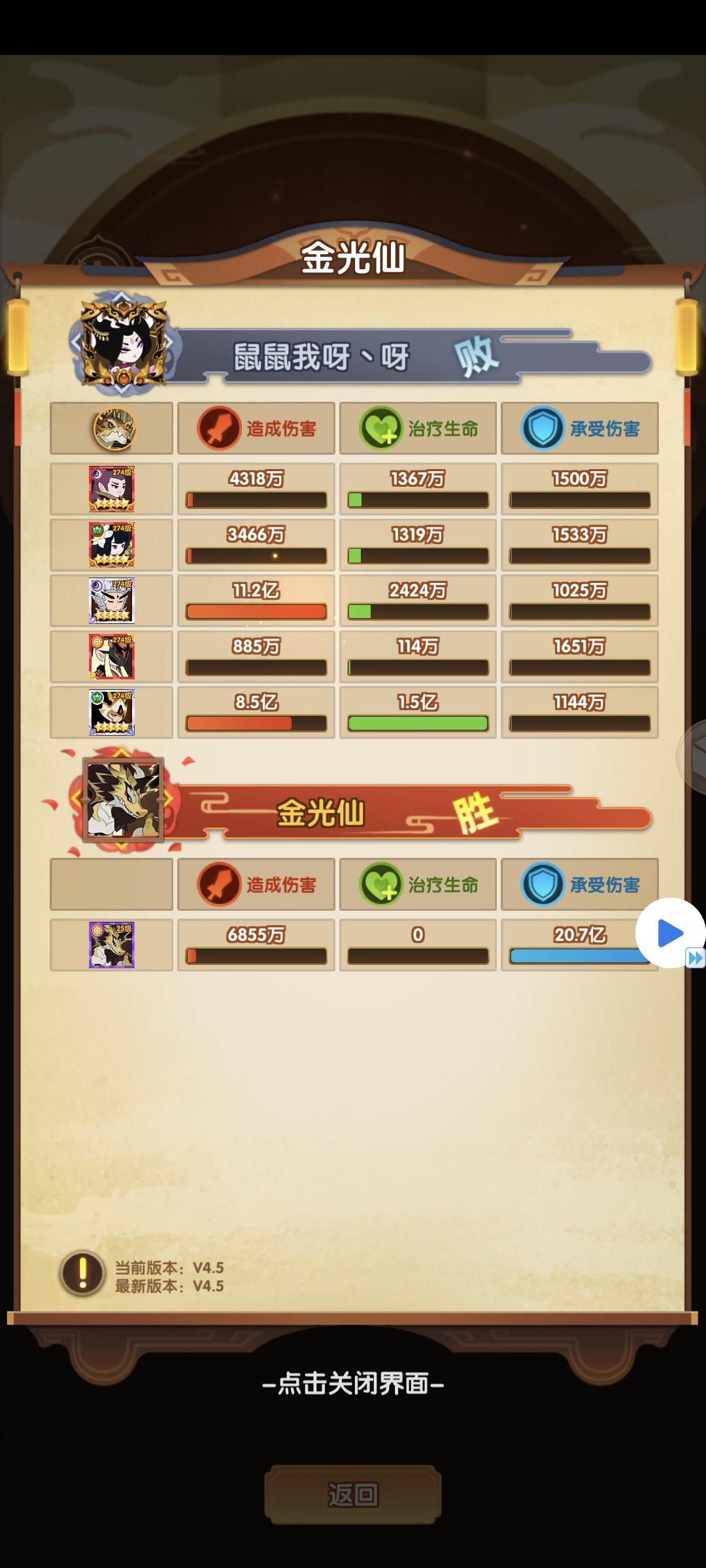Select the 承受伤害 header in boss section
The height and width of the screenshot is (1568, 706).
point(580,885)
